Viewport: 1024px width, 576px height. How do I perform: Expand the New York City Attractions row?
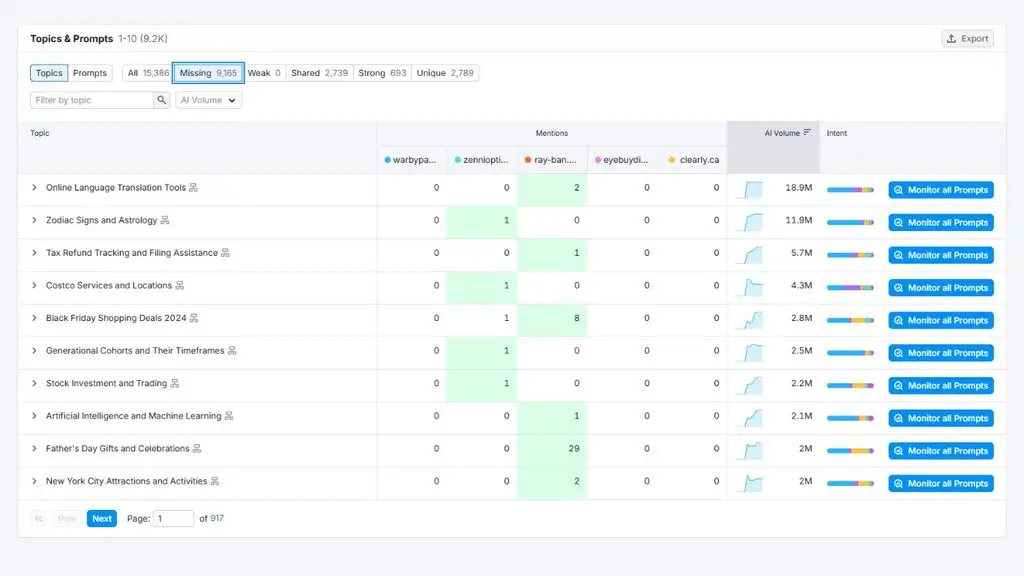coord(34,481)
